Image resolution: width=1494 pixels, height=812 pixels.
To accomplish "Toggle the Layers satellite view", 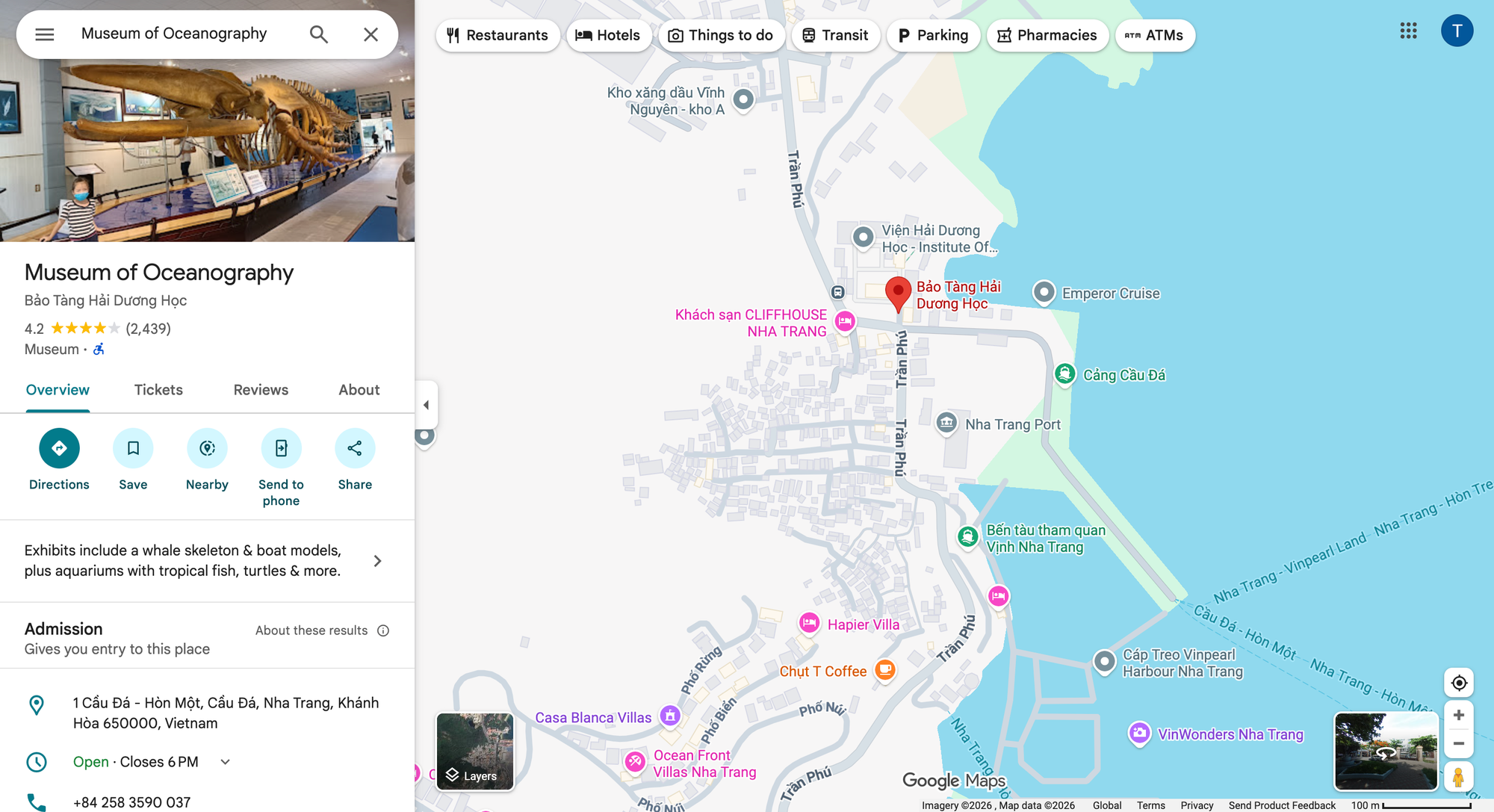I will tap(475, 751).
